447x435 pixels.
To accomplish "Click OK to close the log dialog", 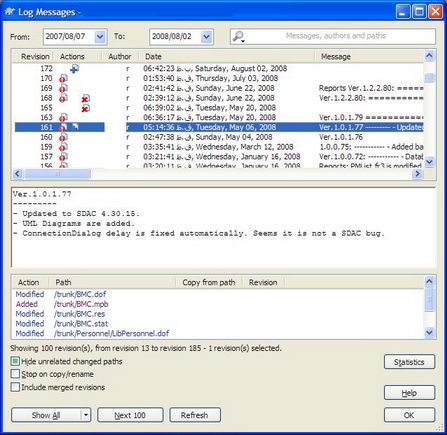I will click(409, 415).
